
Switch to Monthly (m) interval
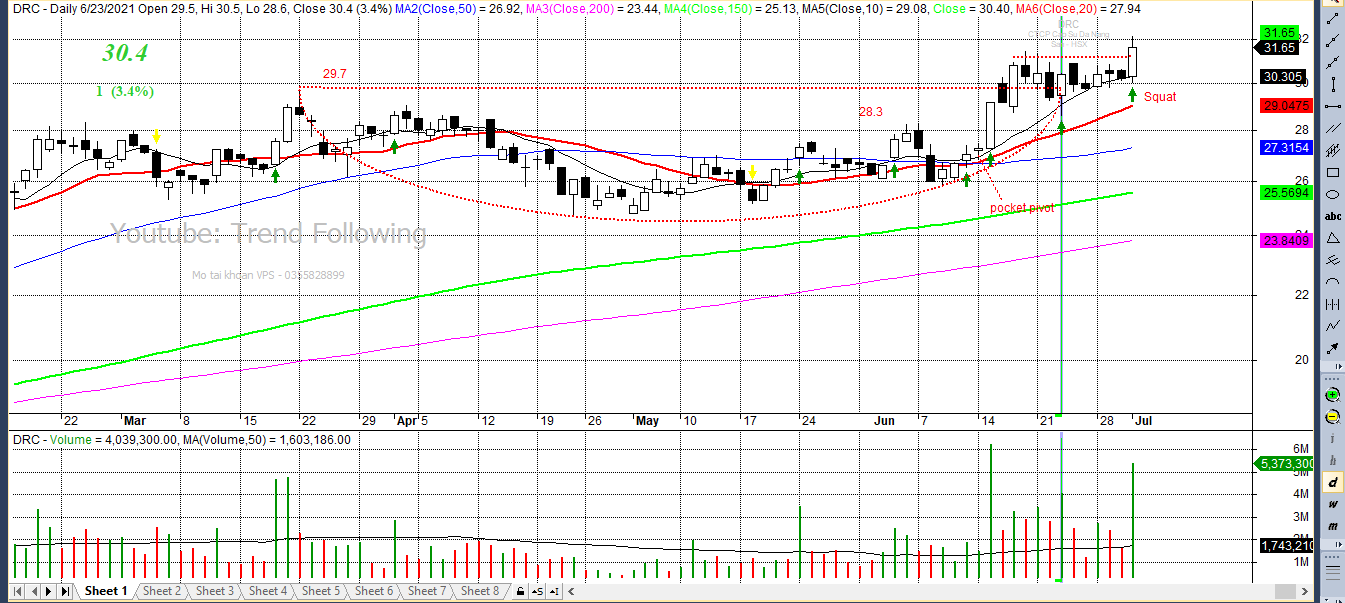coord(1332,527)
